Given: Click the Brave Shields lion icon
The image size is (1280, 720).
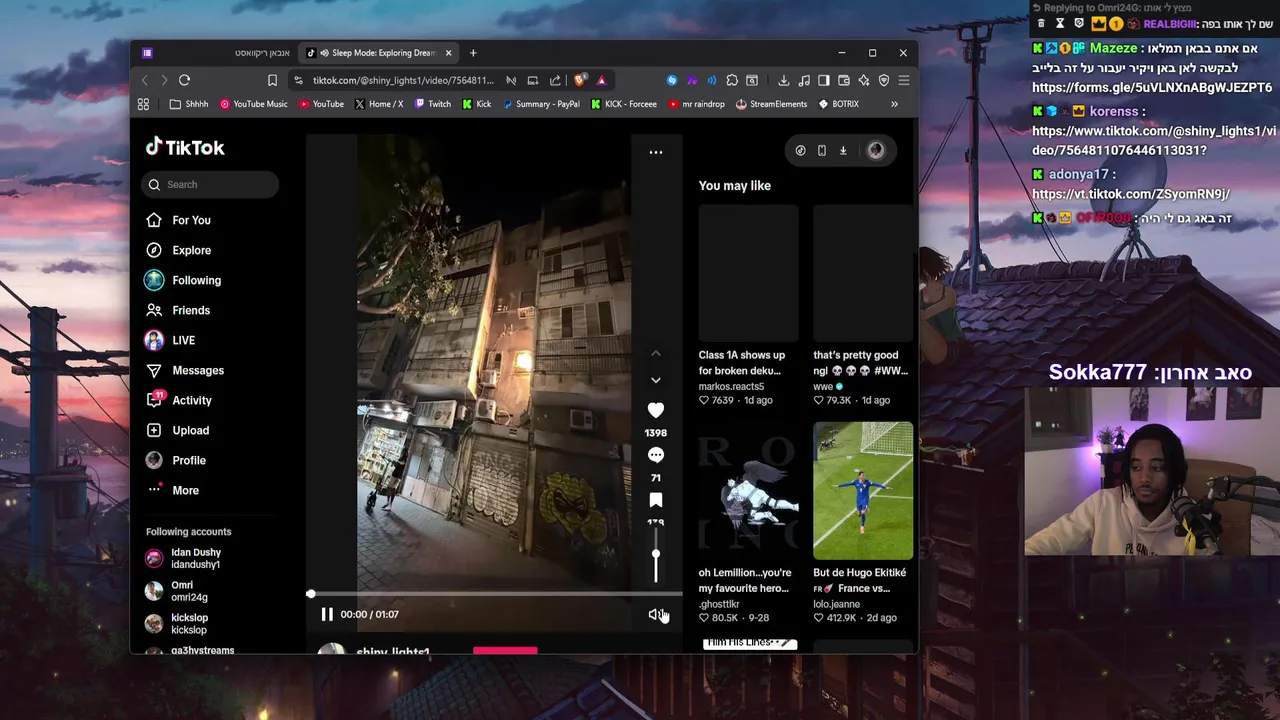Looking at the screenshot, I should 580,80.
